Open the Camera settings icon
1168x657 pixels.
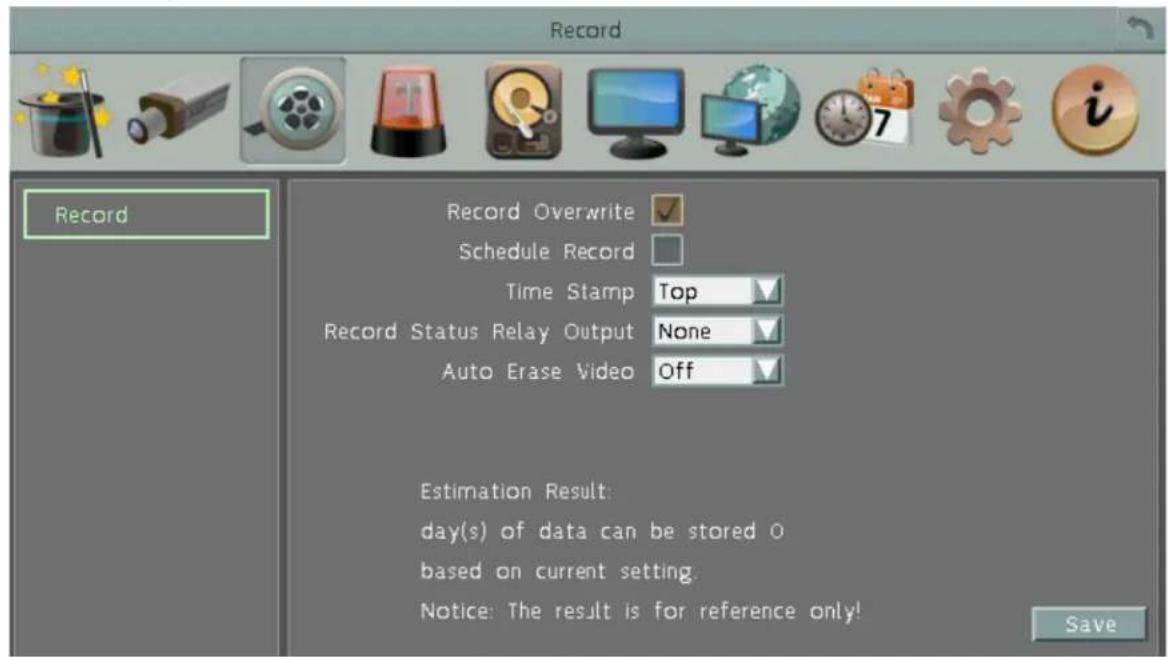(179, 112)
